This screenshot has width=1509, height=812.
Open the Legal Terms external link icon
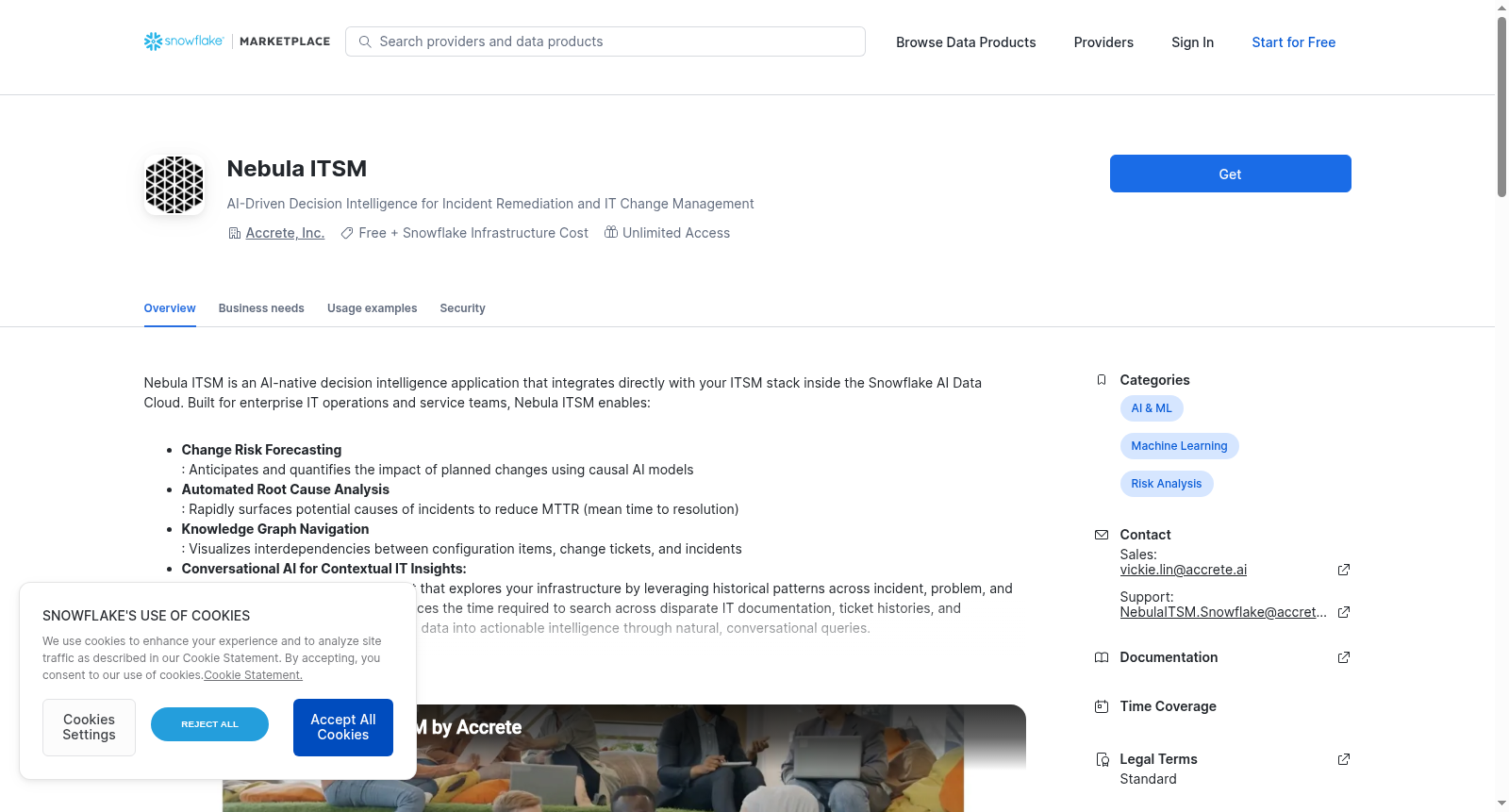click(1344, 759)
